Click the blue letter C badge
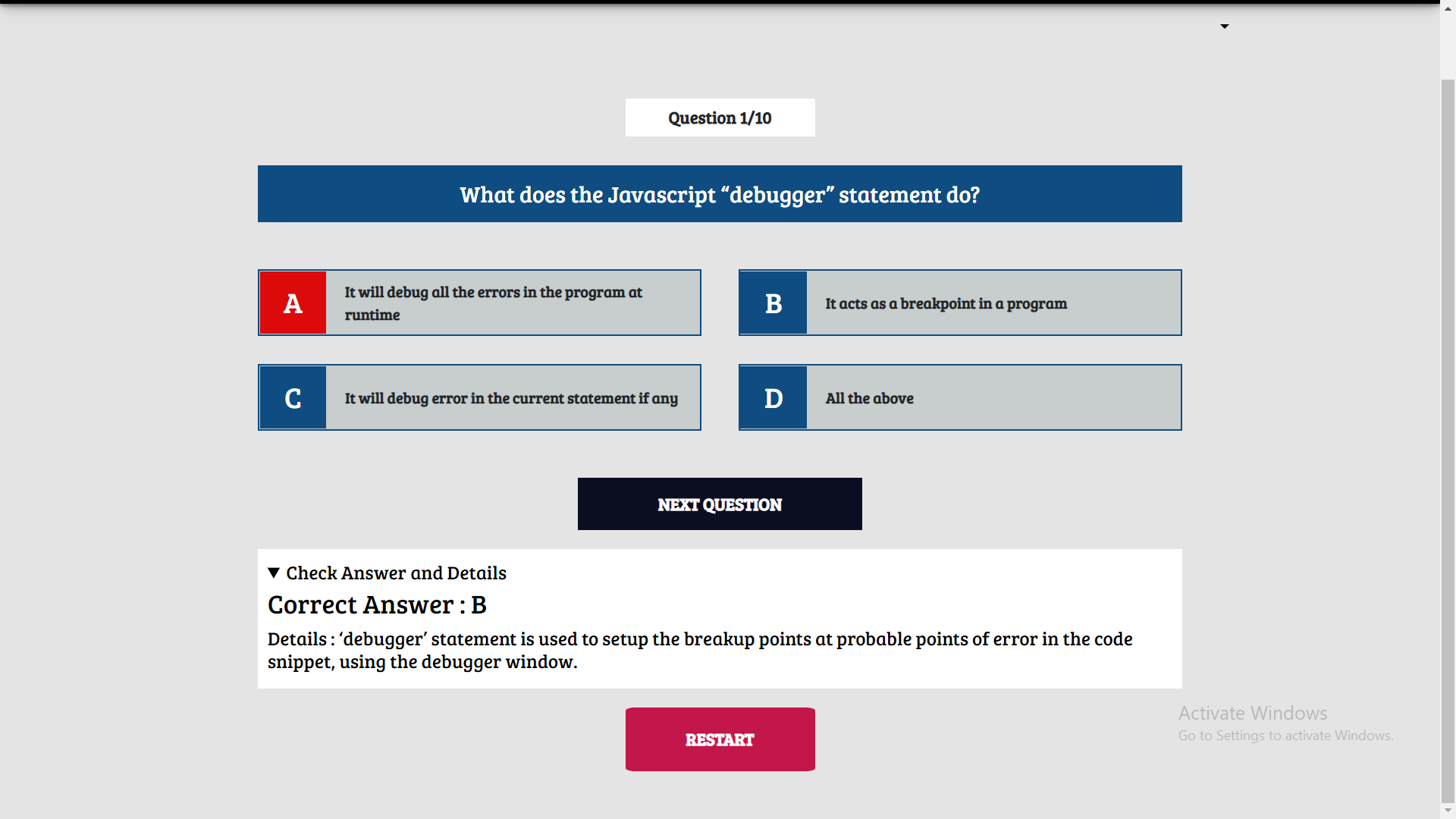Screen dimensions: 1456x819 coord(292,397)
